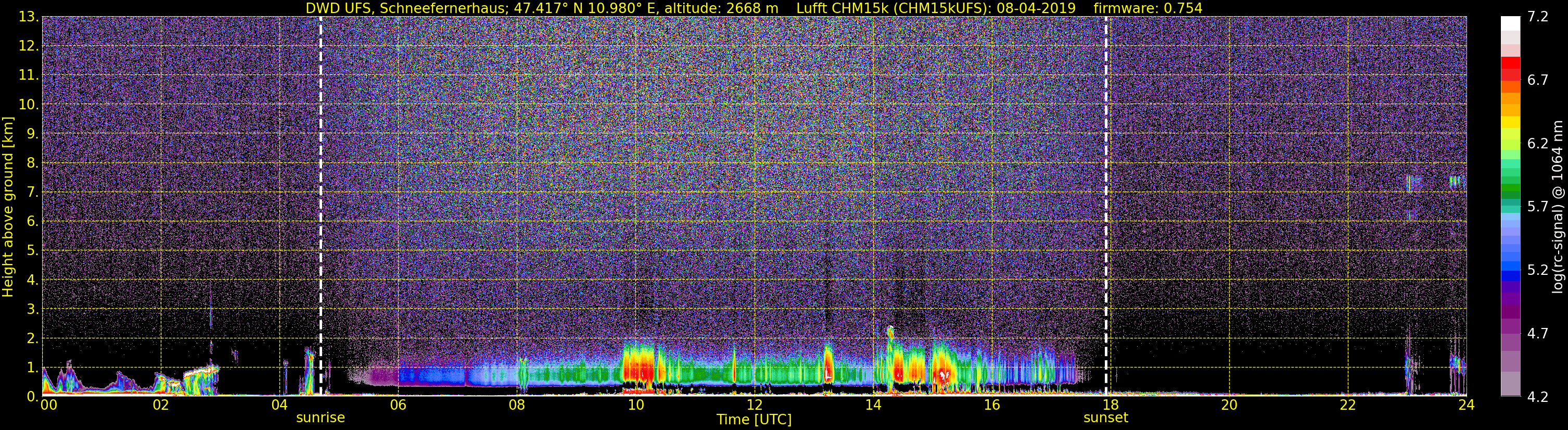Click the white dashed sunset marker line
Image resolution: width=1568 pixels, height=430 pixels.
click(1106, 206)
